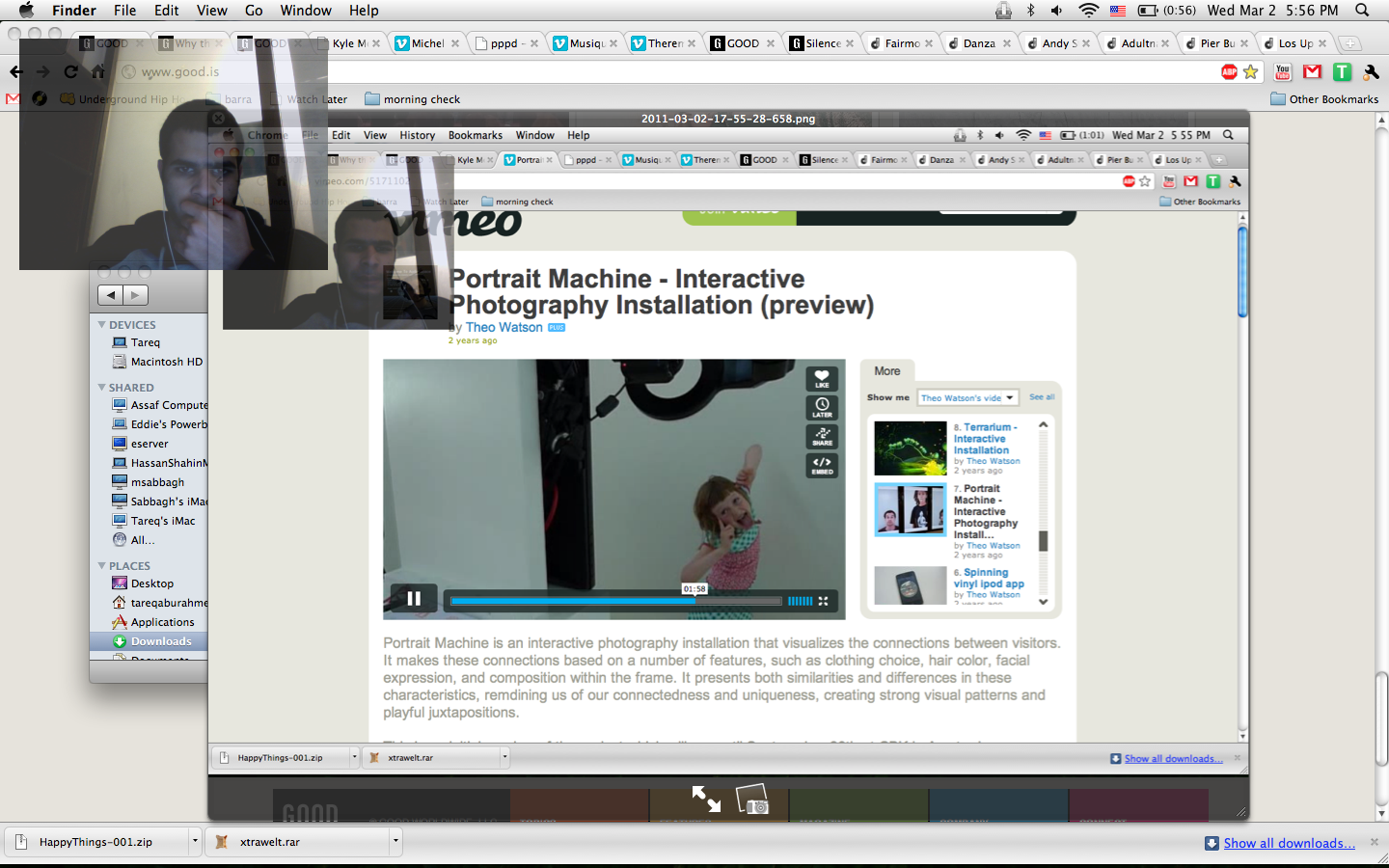Toggle fullscreen on the Vimeo player
This screenshot has height=868, width=1389.
(823, 601)
